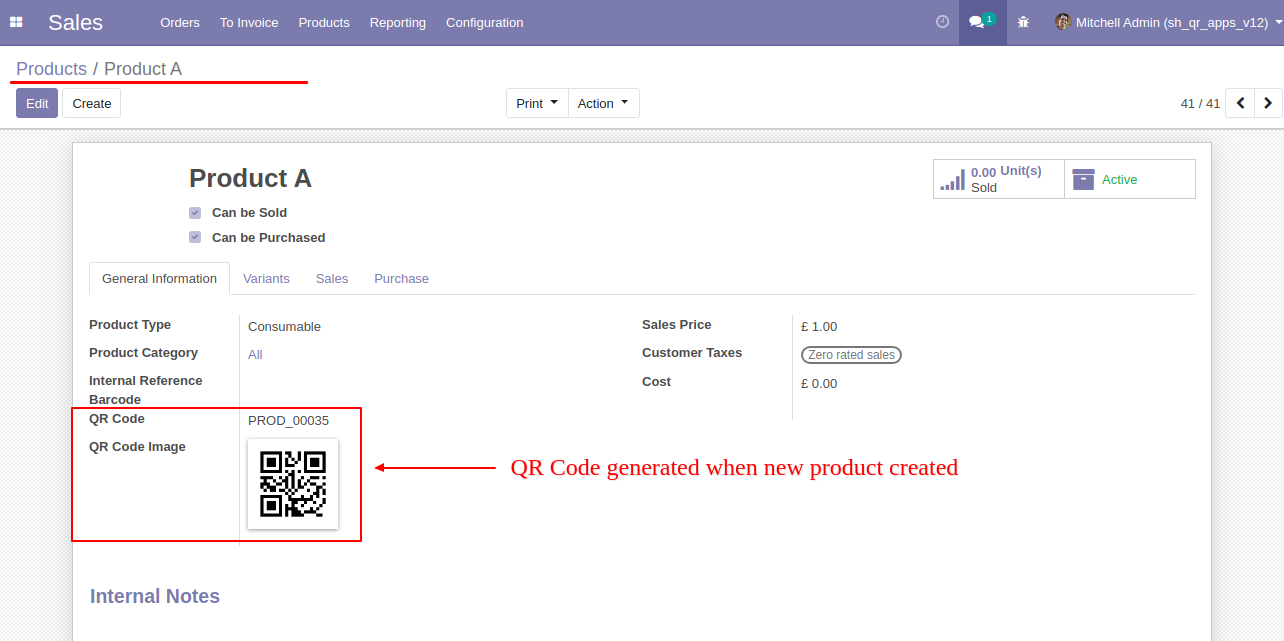Click the QR Code field label
The height and width of the screenshot is (641, 1284).
(117, 419)
